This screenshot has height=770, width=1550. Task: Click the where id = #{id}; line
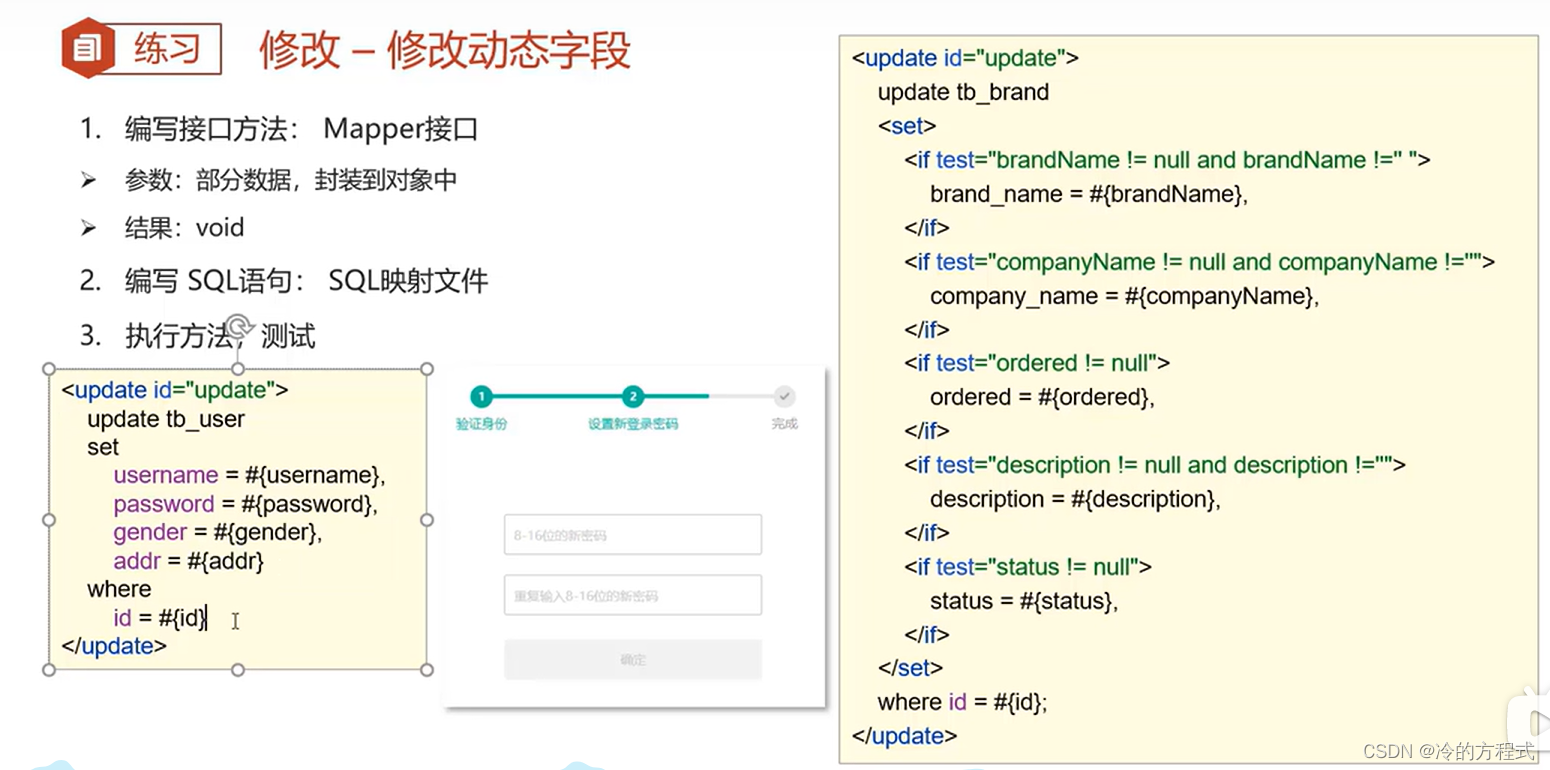pyautogui.click(x=963, y=703)
